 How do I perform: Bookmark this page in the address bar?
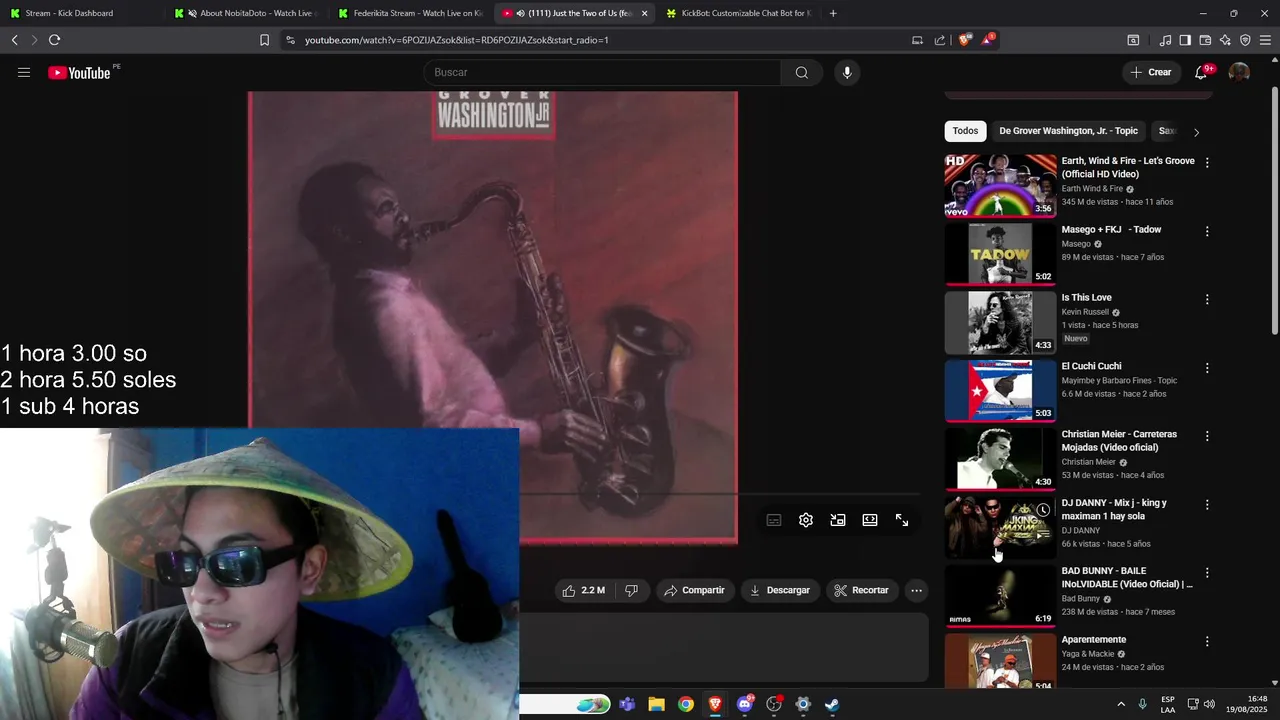264,40
